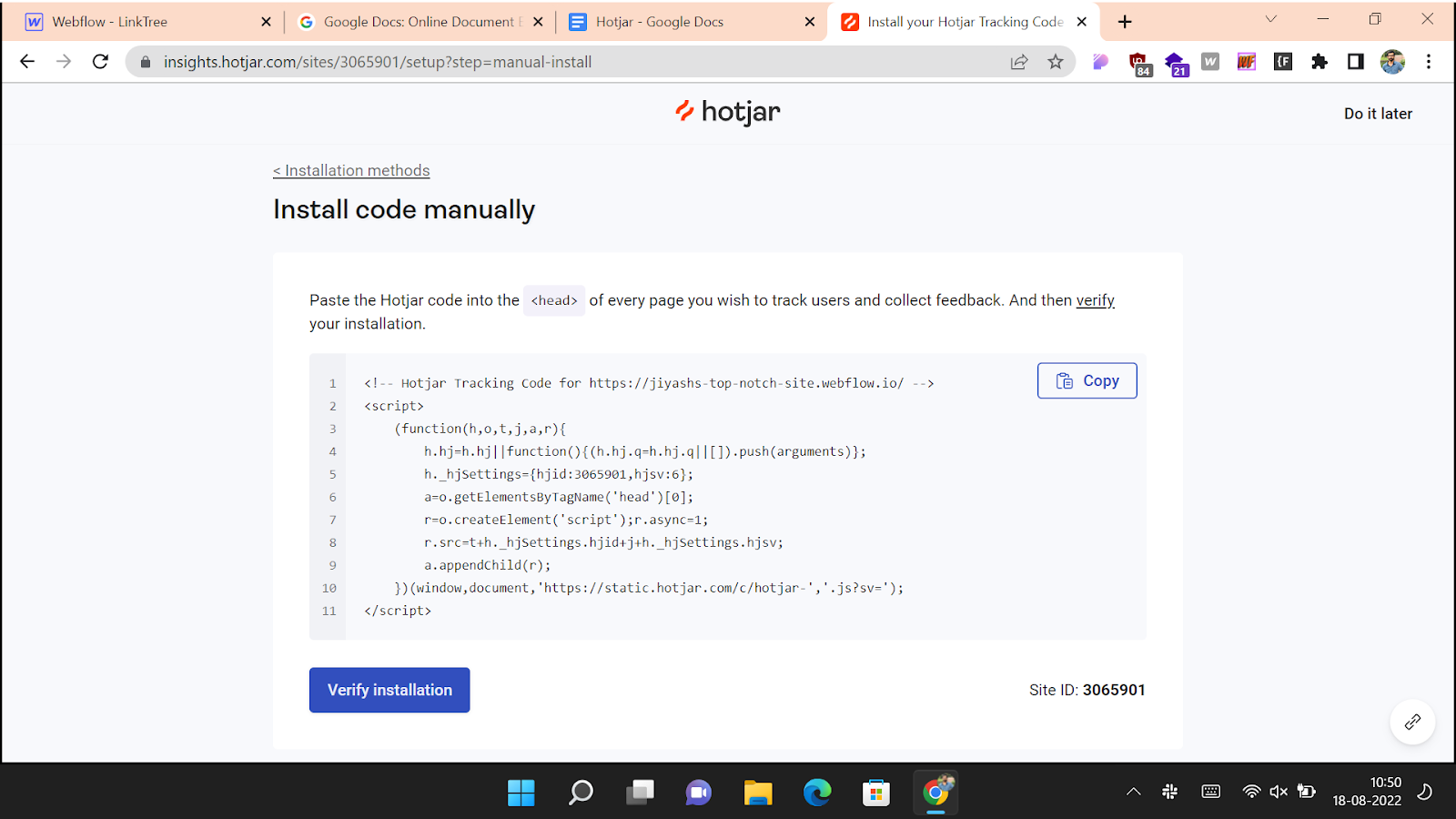Click the clipboard icon in the Copy button
1456x819 pixels.
(x=1065, y=381)
